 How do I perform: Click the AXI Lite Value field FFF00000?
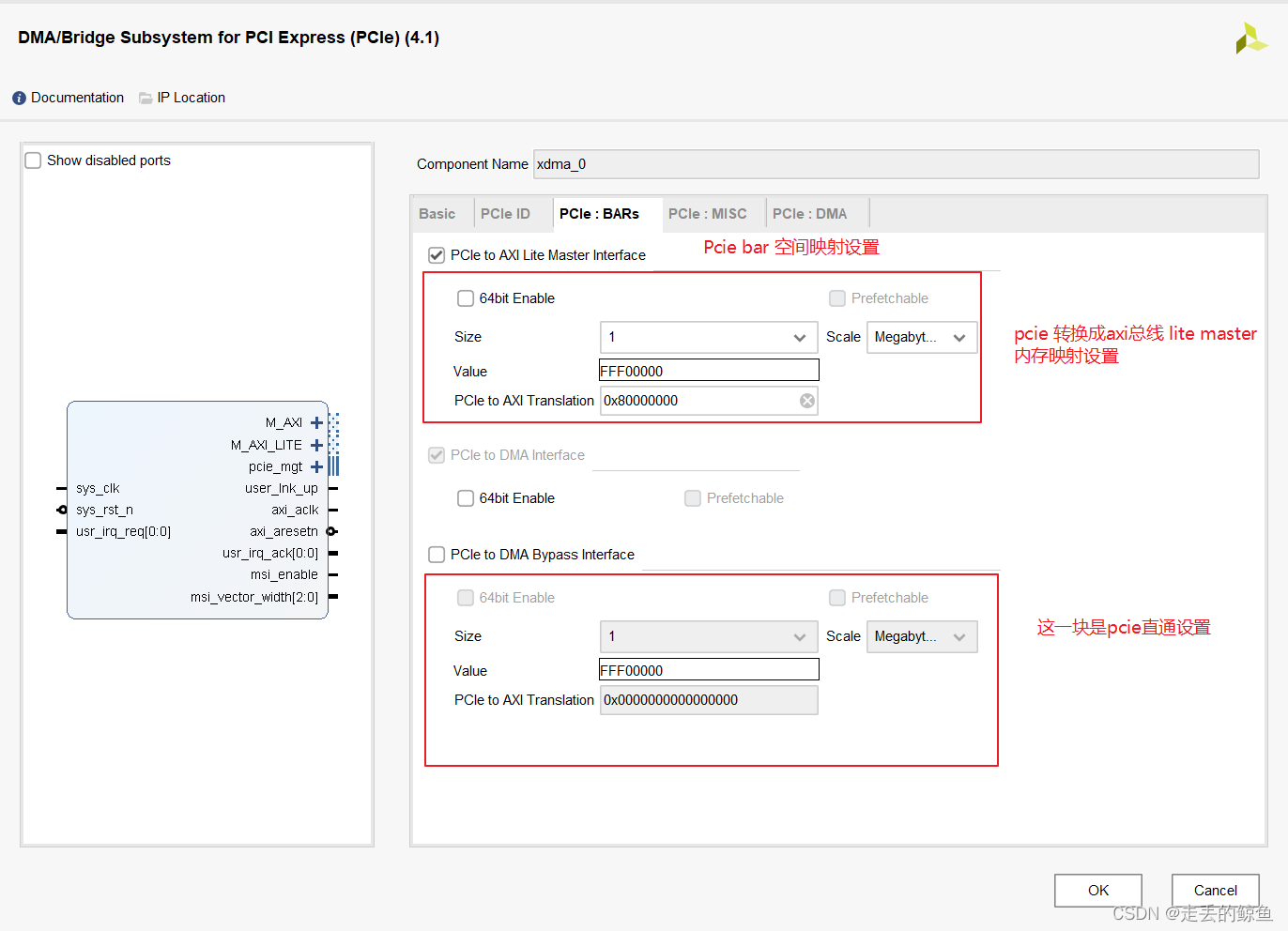[709, 371]
